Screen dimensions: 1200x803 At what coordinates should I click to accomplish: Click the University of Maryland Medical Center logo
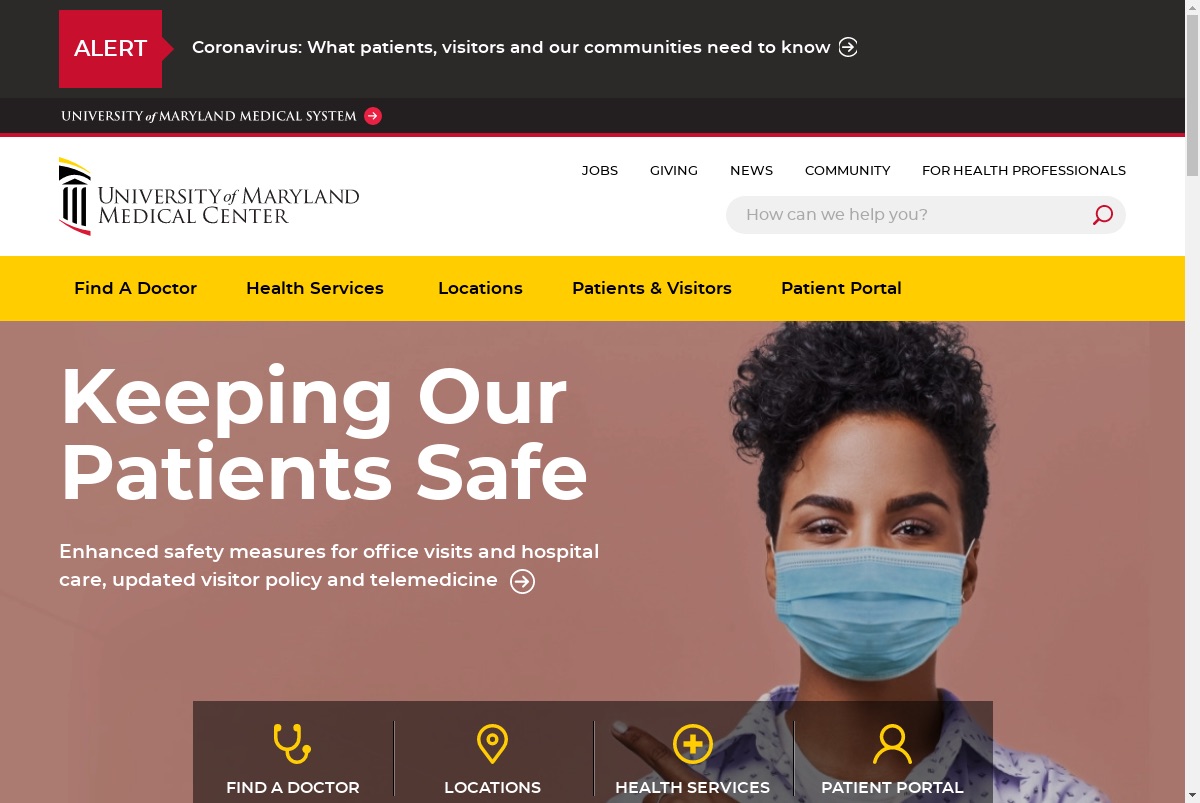pos(209,196)
